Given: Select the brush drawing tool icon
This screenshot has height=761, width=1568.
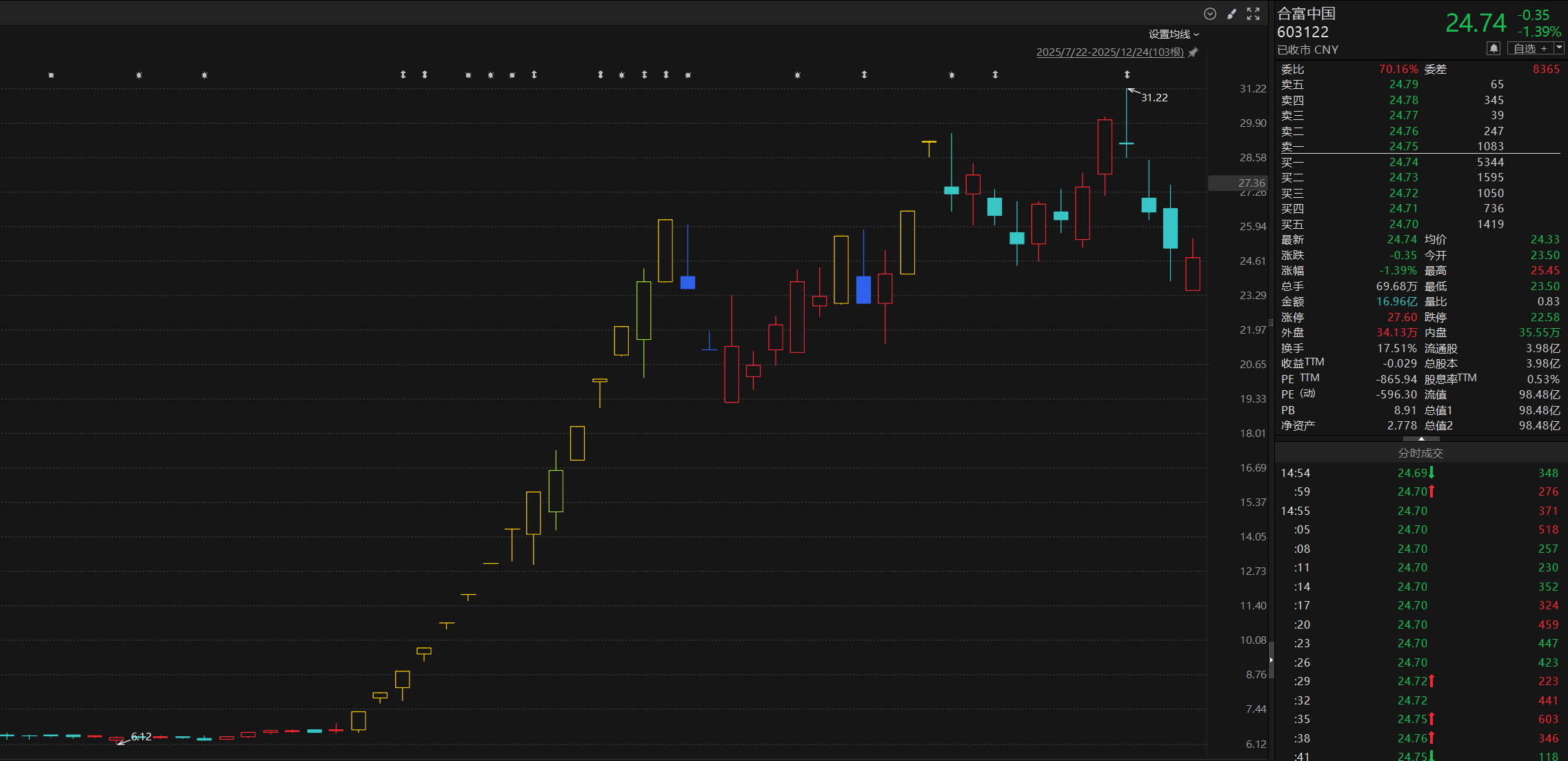Looking at the screenshot, I should pos(1232,14).
